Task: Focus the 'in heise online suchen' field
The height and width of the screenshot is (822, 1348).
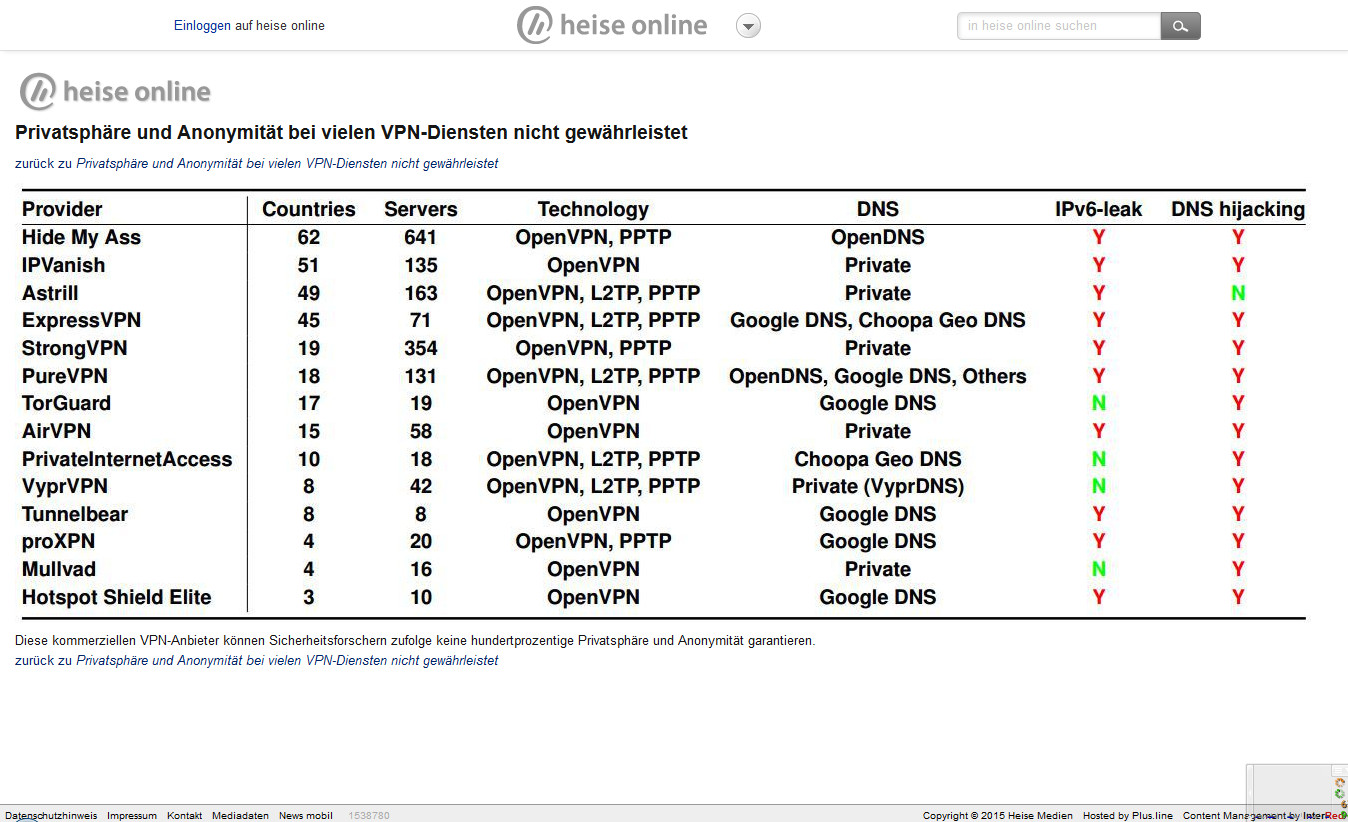Action: point(1058,26)
